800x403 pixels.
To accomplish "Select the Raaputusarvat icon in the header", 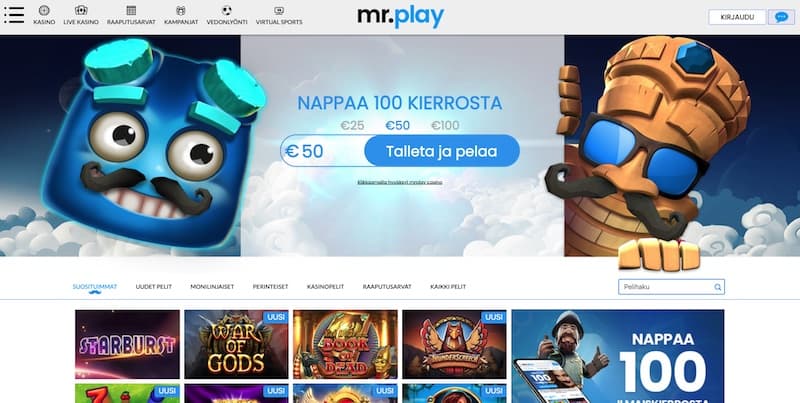I will (x=131, y=10).
